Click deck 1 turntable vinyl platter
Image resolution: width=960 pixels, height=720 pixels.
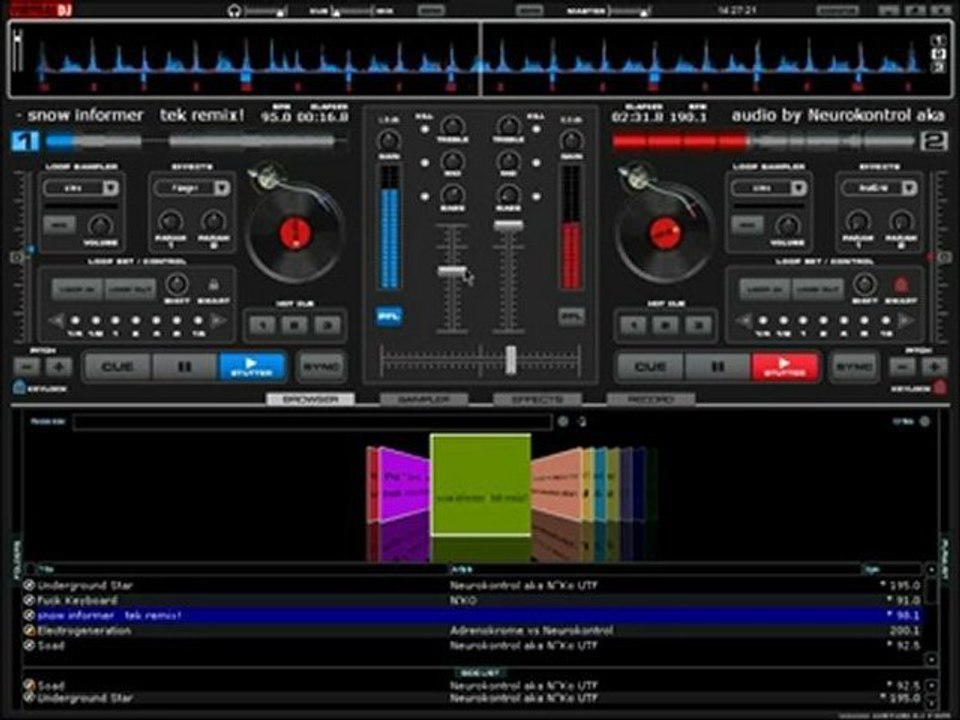pyautogui.click(x=294, y=234)
